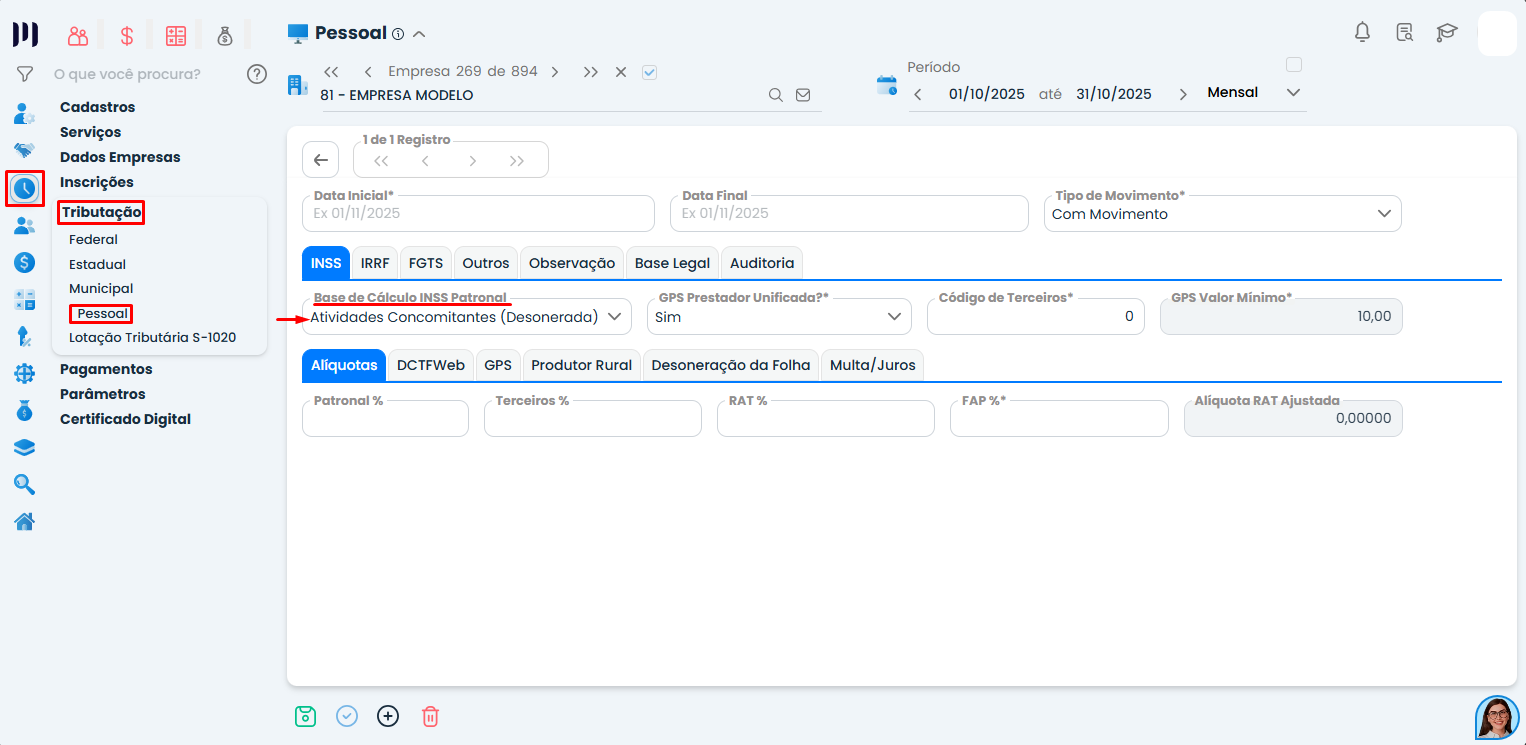The image size is (1526, 745).
Task: Switch to the FGTS tab
Action: pos(426,263)
